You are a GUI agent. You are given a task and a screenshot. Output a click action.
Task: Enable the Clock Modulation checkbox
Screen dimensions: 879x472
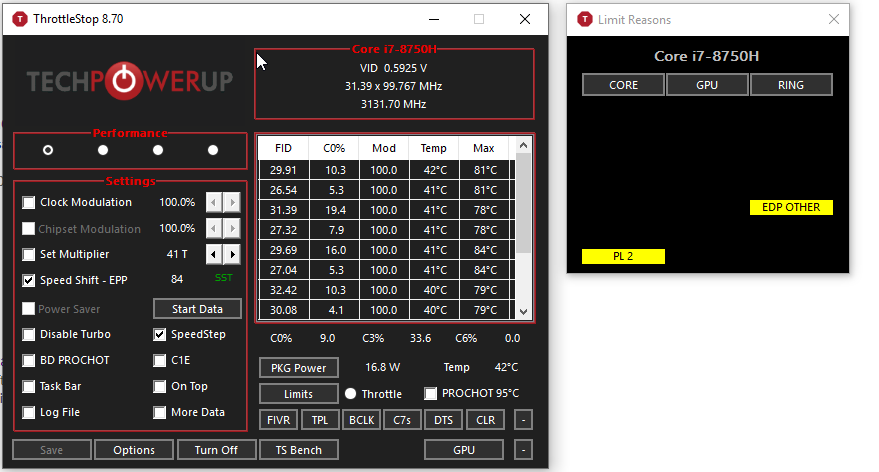click(x=29, y=202)
